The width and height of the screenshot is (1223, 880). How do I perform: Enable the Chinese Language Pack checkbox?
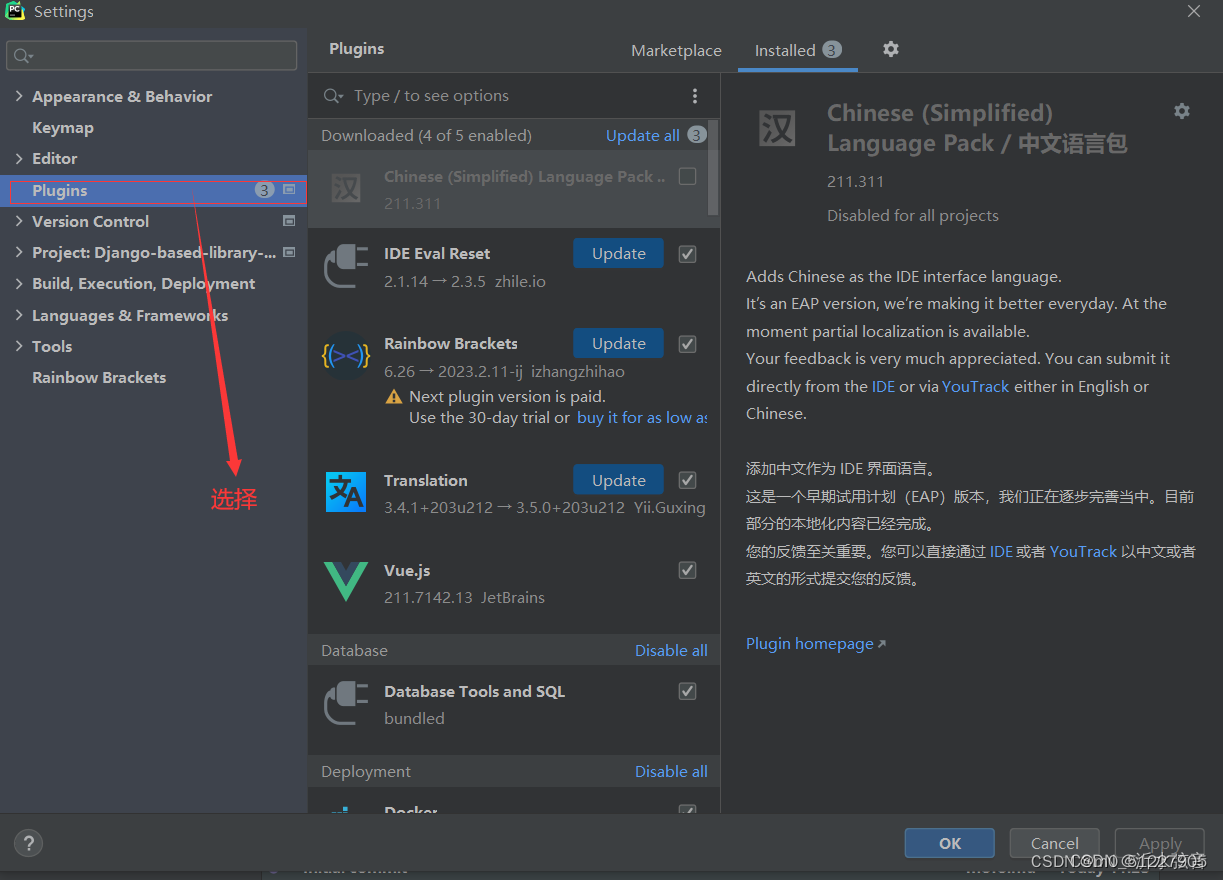point(687,176)
